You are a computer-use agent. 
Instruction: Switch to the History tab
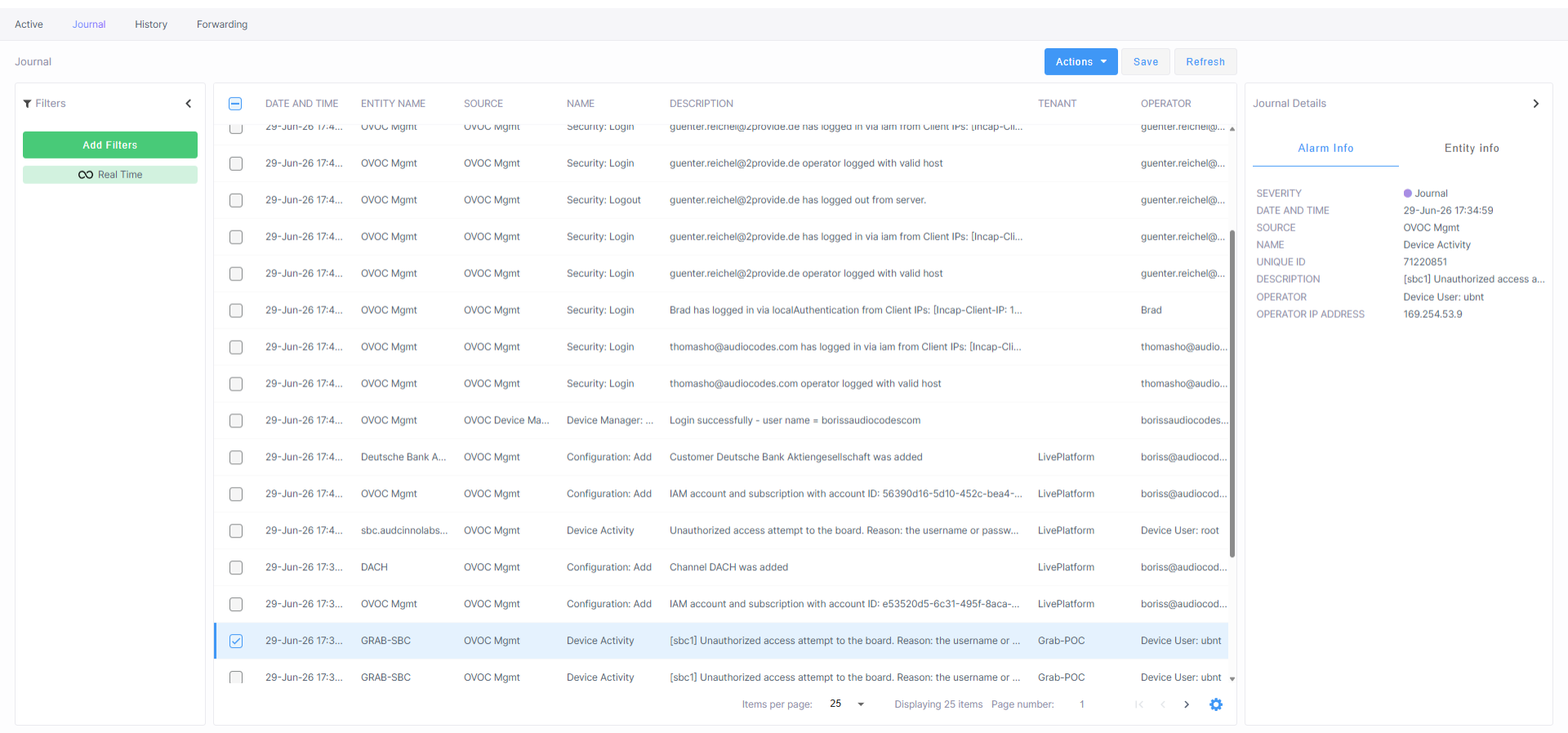(x=151, y=25)
